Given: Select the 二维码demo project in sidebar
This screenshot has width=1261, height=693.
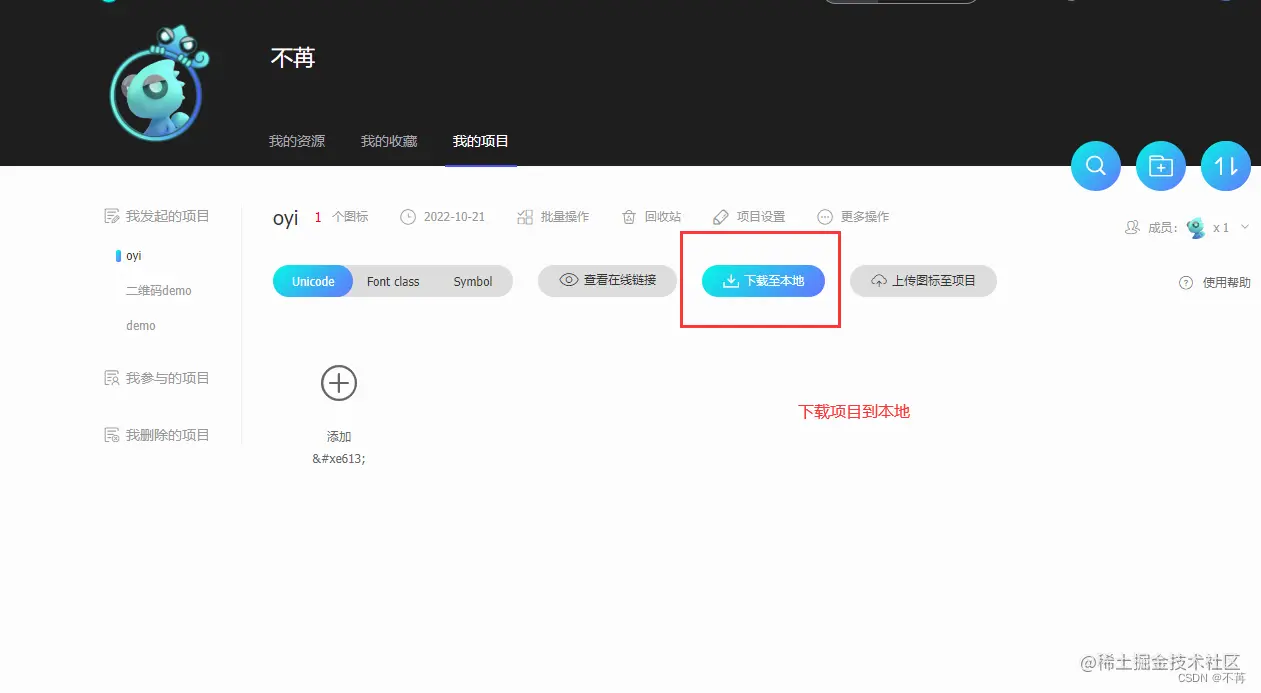Looking at the screenshot, I should click(x=160, y=290).
